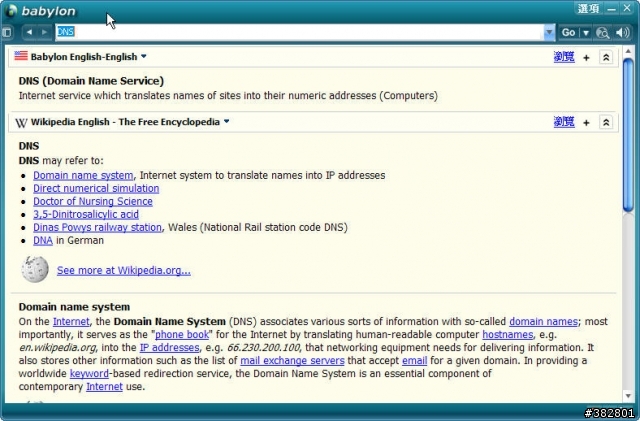
Task: Click the Domain name system heading text
Action: pyautogui.click(x=74, y=307)
